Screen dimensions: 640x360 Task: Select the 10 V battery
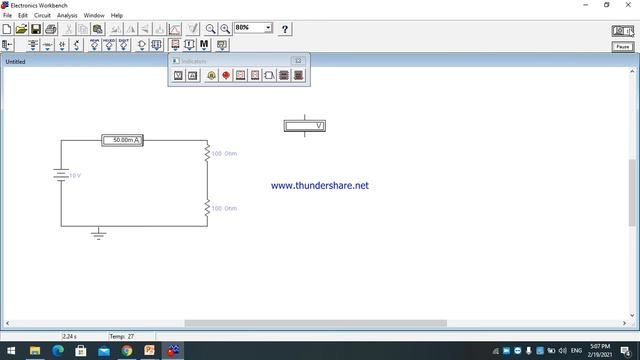pyautogui.click(x=61, y=176)
